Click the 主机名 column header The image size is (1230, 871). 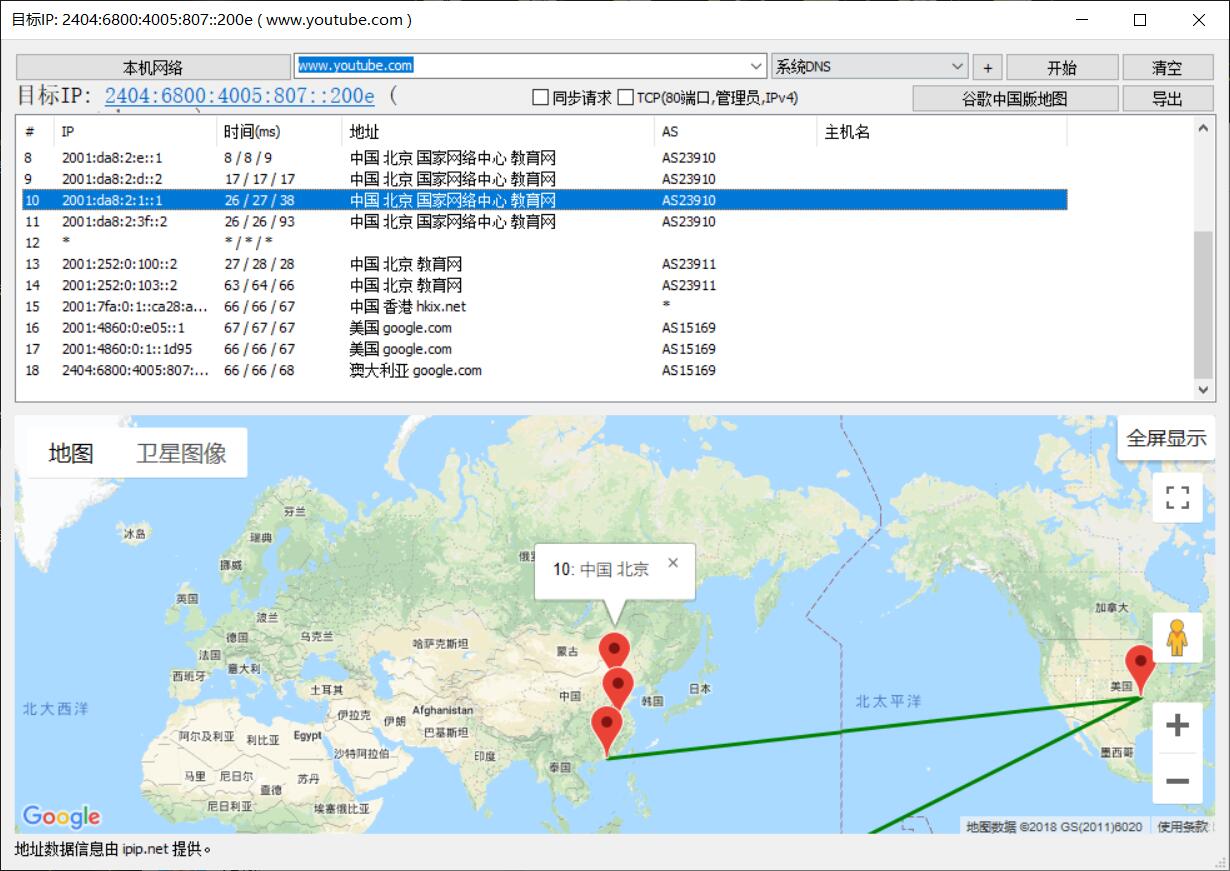[942, 132]
